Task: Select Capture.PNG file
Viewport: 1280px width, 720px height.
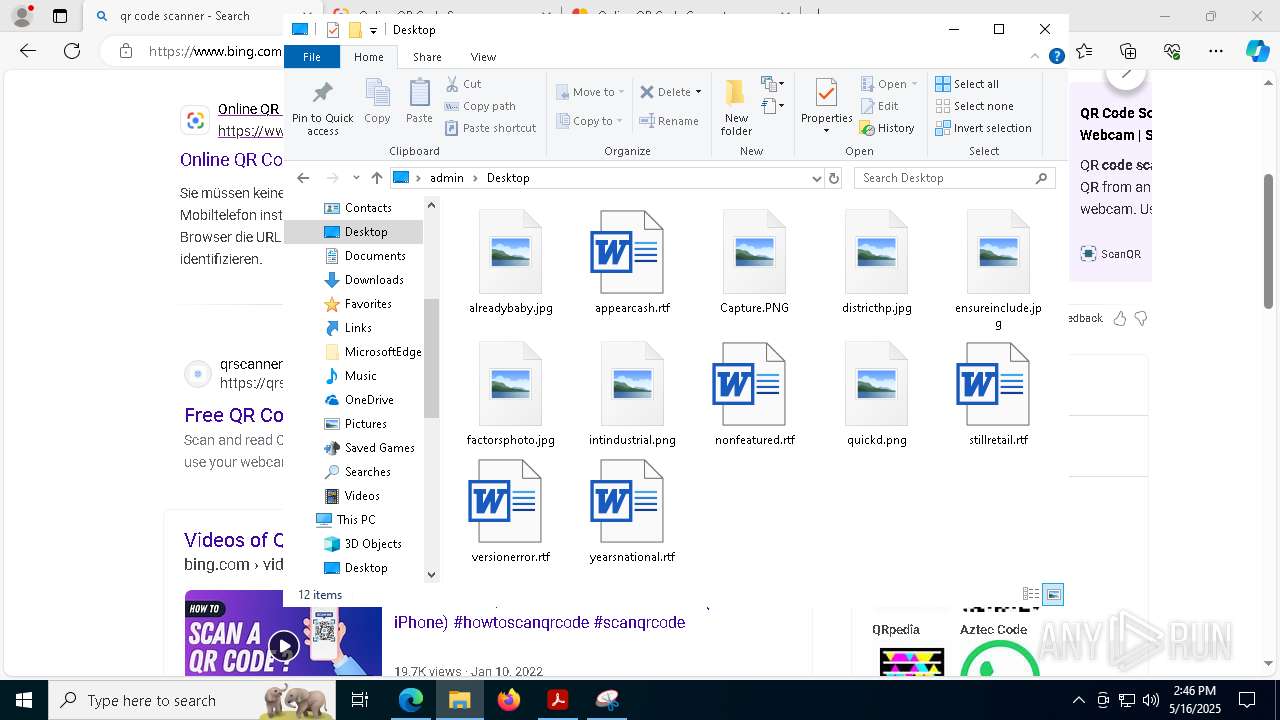Action: point(754,262)
